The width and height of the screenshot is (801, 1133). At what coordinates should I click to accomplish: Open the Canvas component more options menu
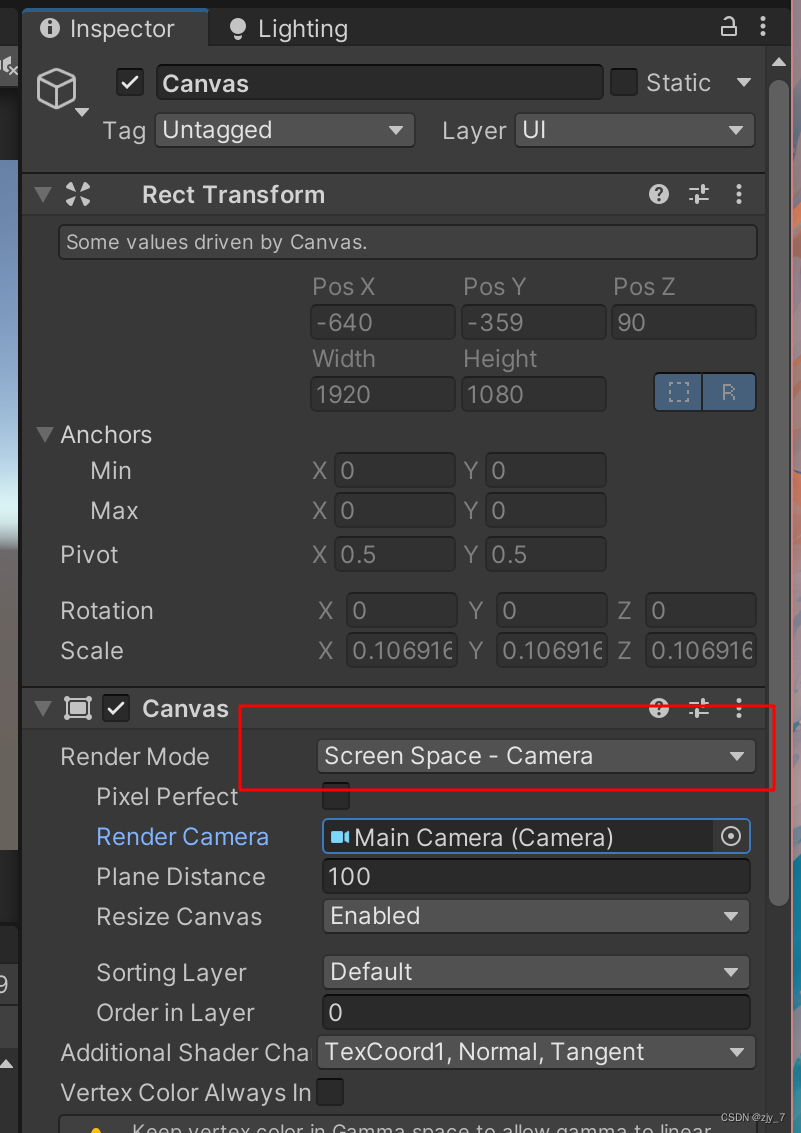738,708
